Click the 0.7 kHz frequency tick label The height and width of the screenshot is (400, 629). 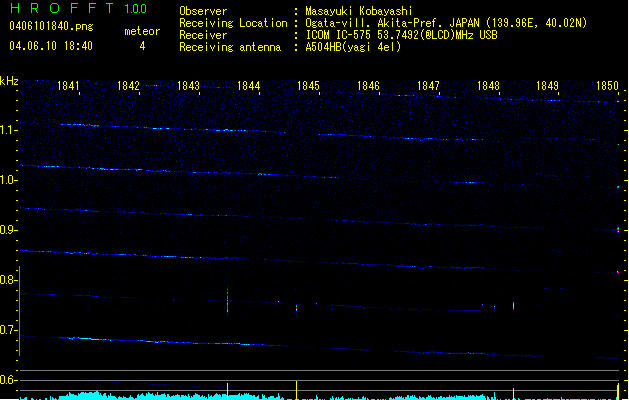[7, 330]
